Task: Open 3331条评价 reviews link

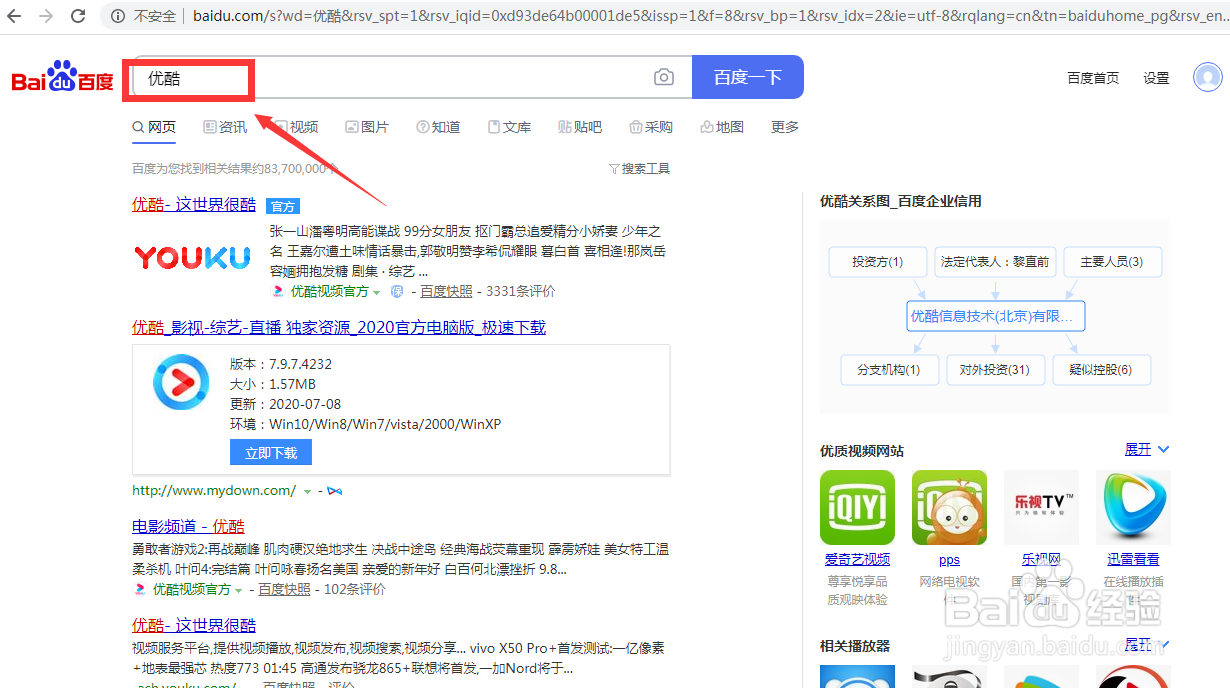Action: click(x=520, y=291)
